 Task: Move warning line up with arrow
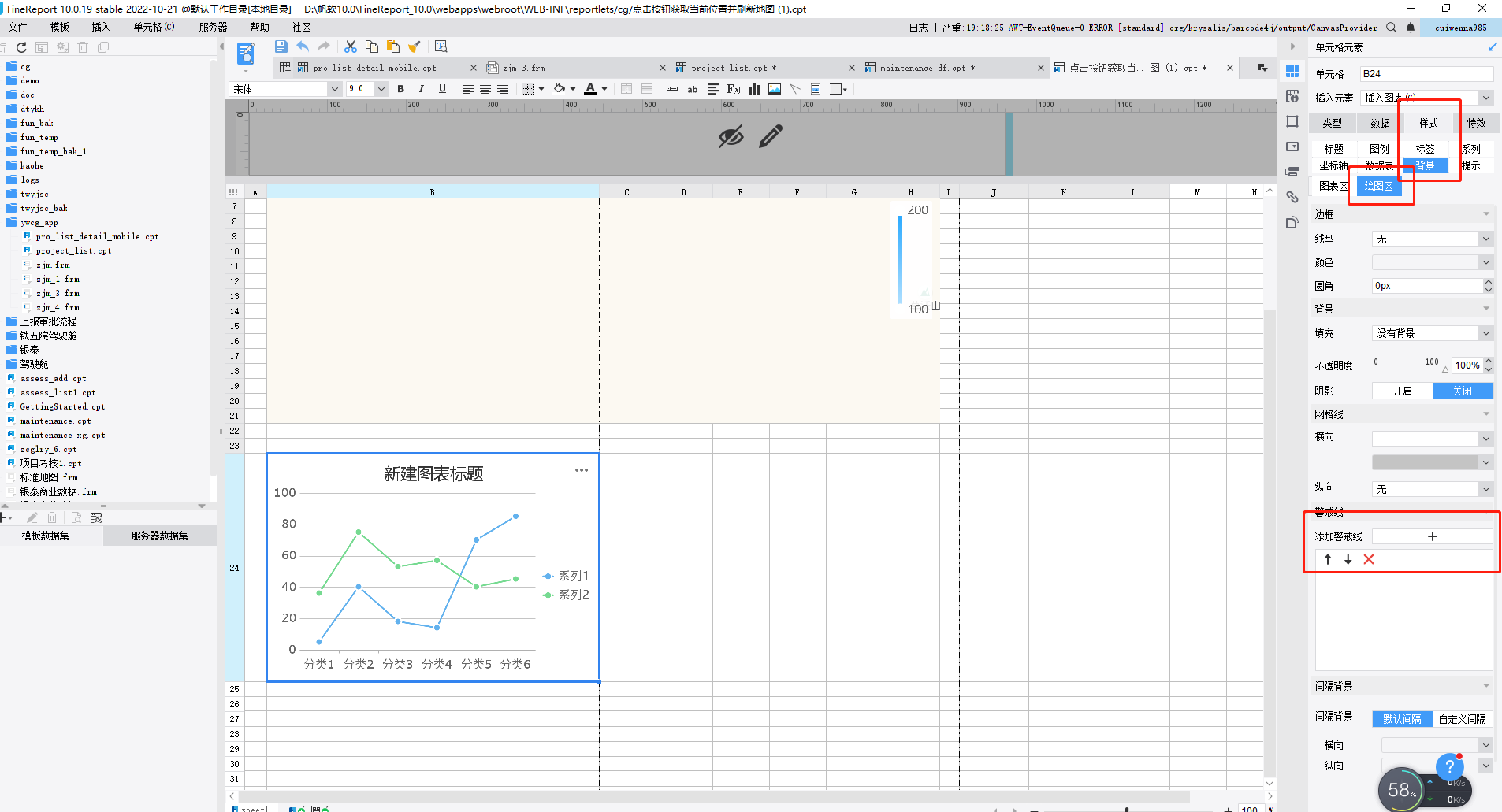[x=1328, y=559]
